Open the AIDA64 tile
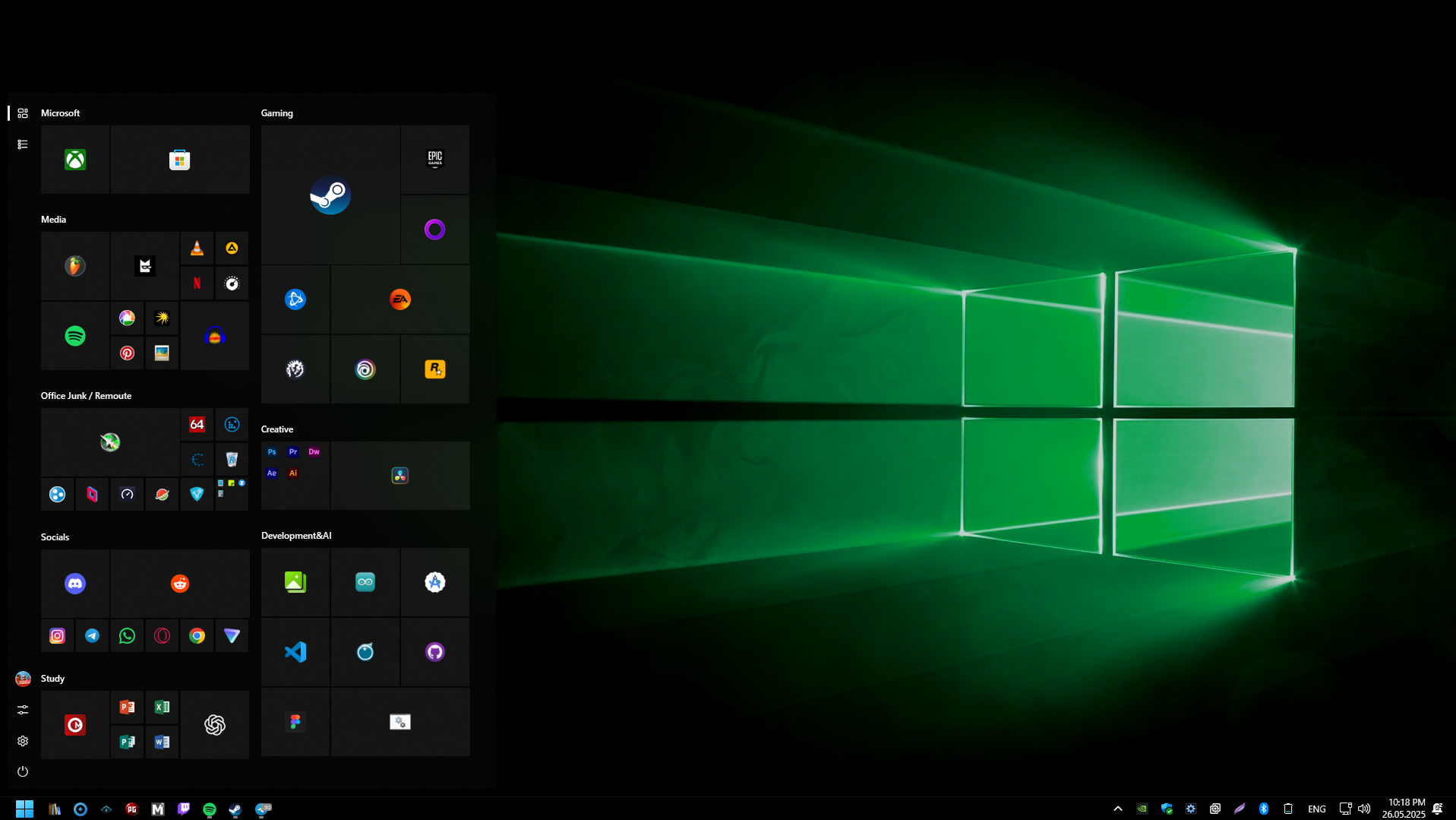The image size is (1456, 820). point(197,425)
